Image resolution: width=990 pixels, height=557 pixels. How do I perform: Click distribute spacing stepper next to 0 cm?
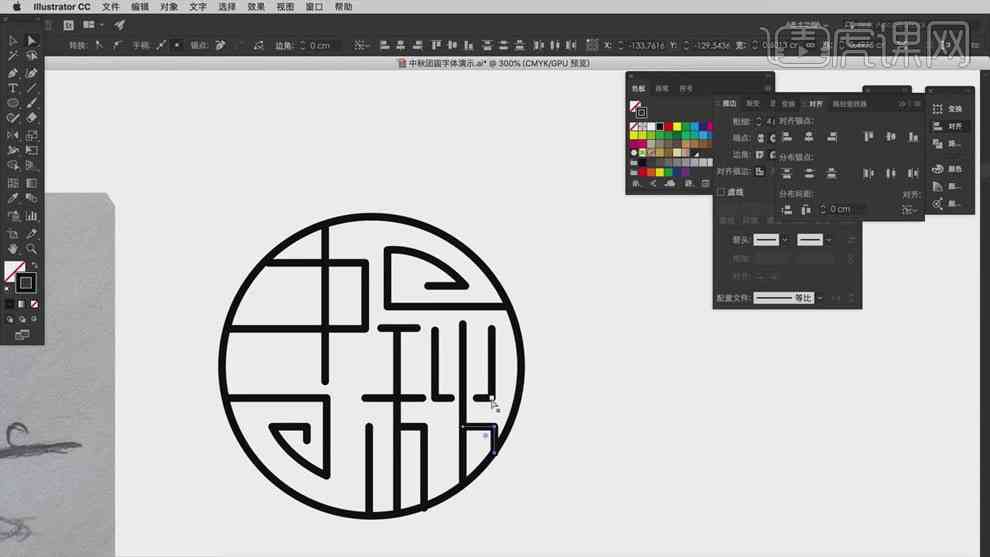coord(823,209)
